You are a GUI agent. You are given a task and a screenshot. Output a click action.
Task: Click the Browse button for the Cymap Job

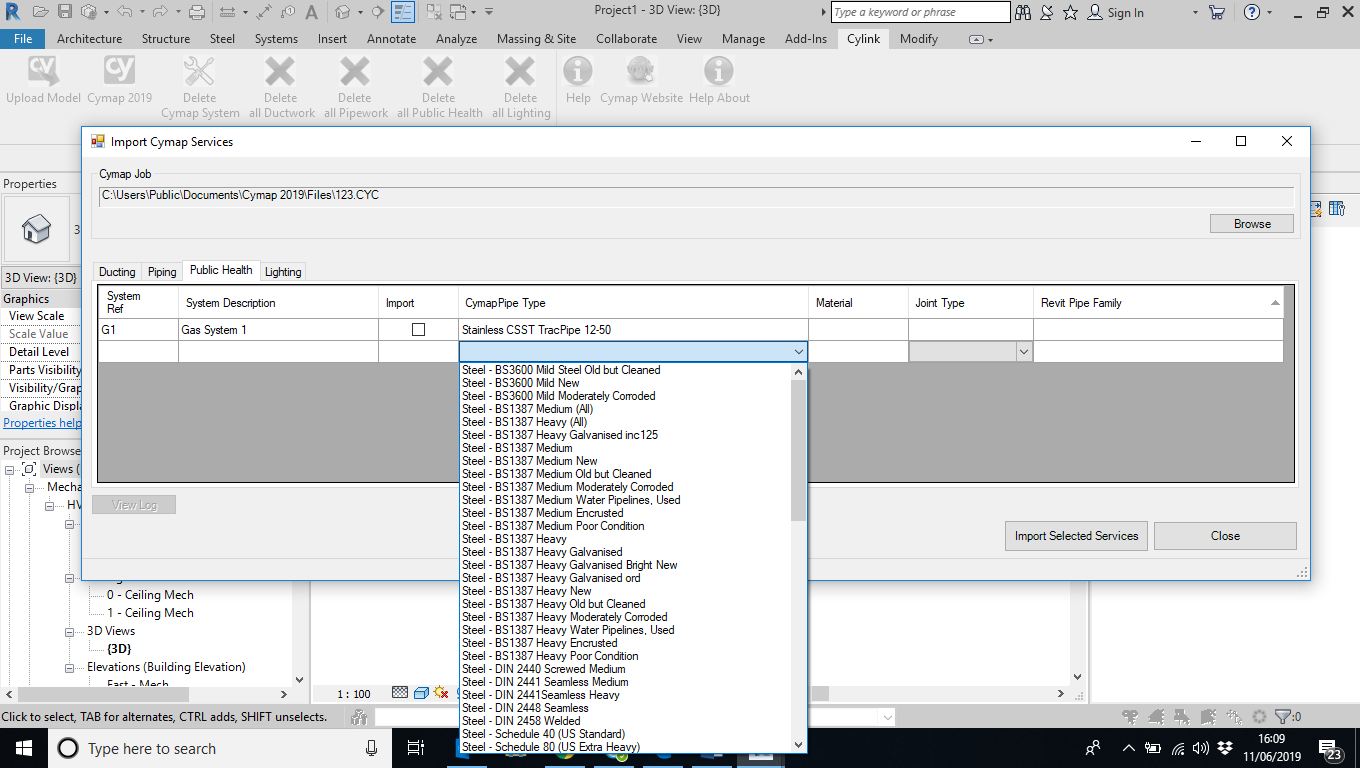(1251, 223)
